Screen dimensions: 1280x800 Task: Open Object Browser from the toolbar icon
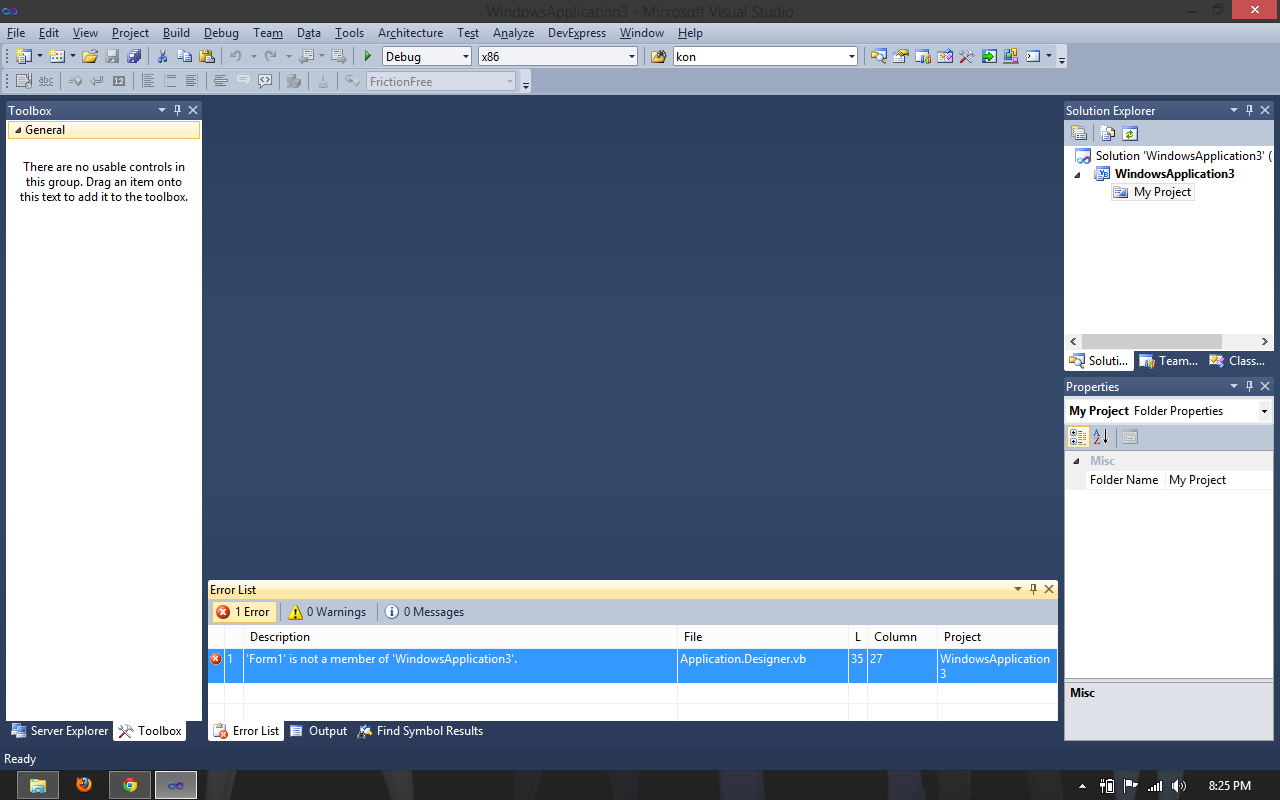click(x=945, y=56)
